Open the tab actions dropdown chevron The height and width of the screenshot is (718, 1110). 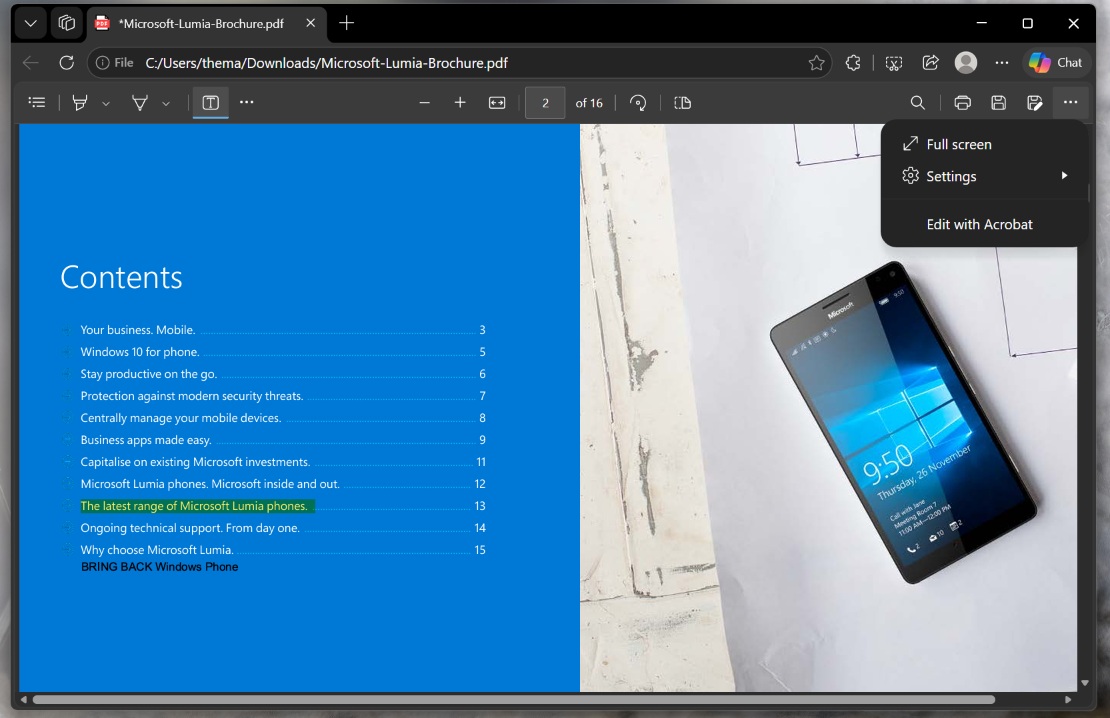(x=30, y=23)
